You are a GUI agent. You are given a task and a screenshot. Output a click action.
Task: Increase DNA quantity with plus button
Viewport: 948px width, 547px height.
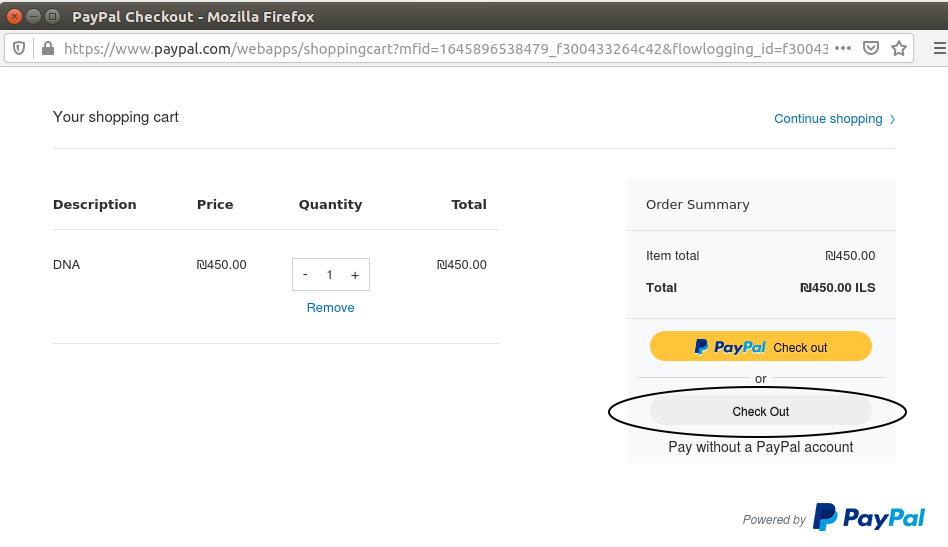(x=355, y=275)
